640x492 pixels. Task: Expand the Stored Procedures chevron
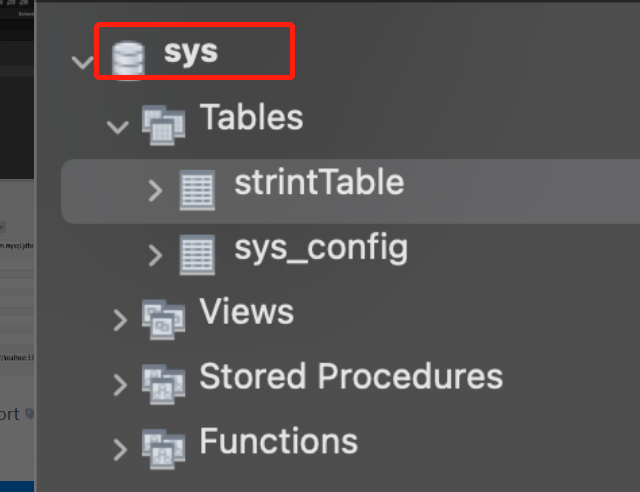click(x=120, y=385)
